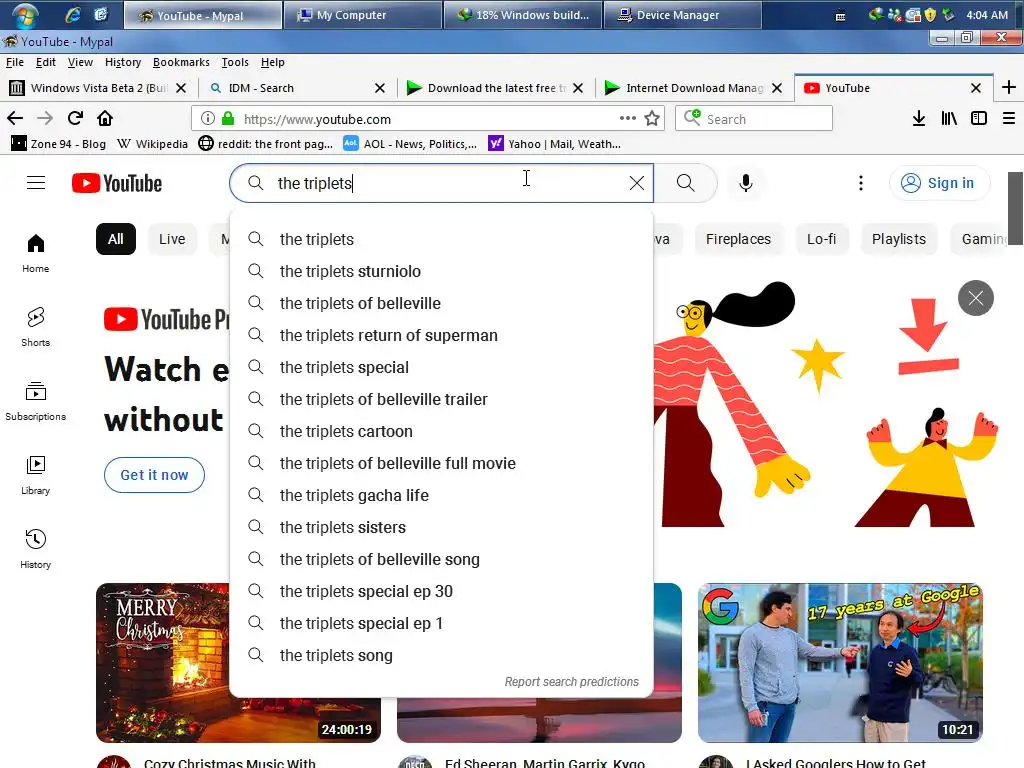Open the Downloads arrow in toolbar
1024x768 pixels.
919,118
